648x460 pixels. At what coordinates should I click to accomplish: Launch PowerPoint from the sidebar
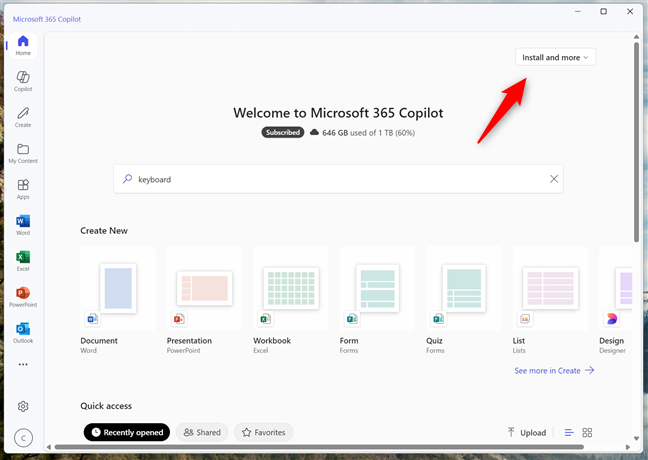[x=23, y=297]
